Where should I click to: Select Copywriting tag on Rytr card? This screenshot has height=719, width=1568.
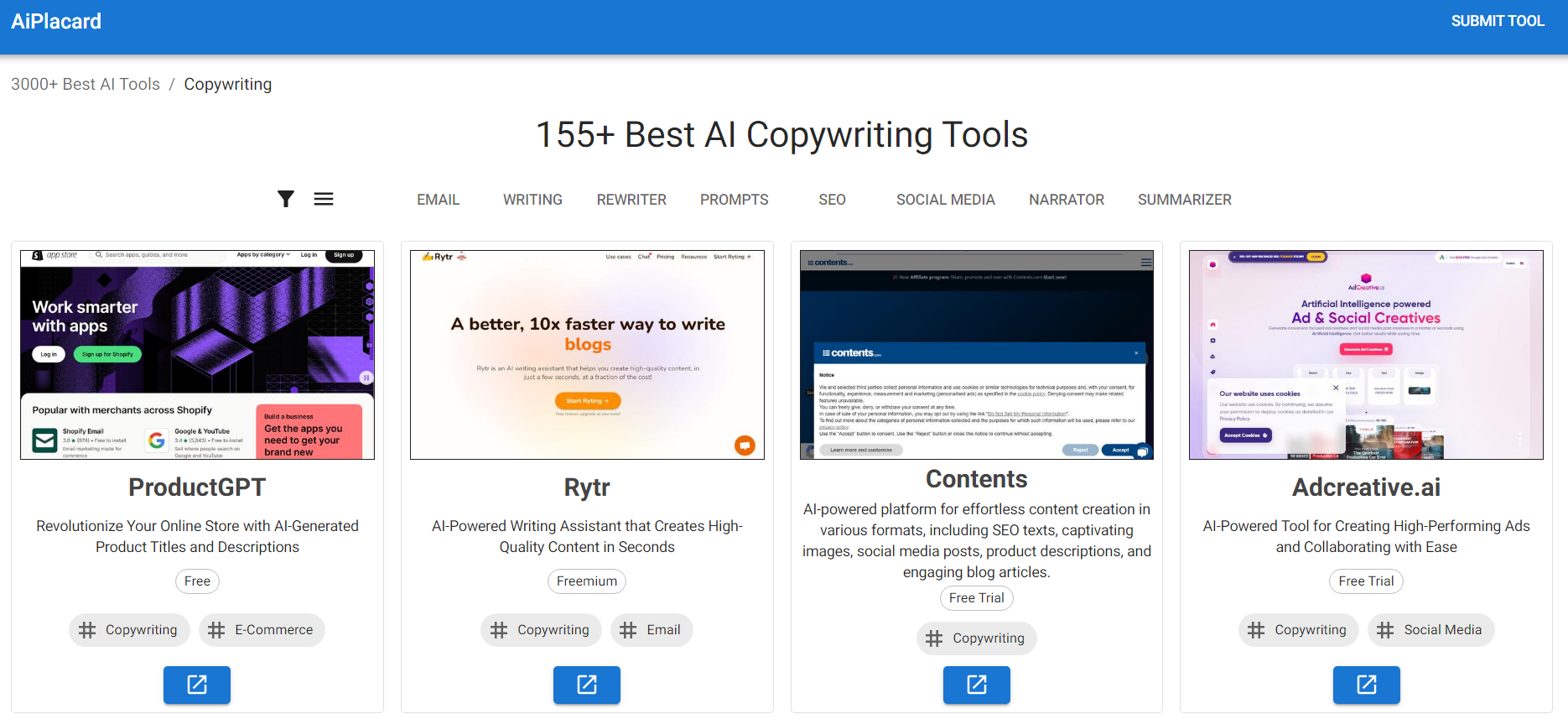tap(541, 630)
